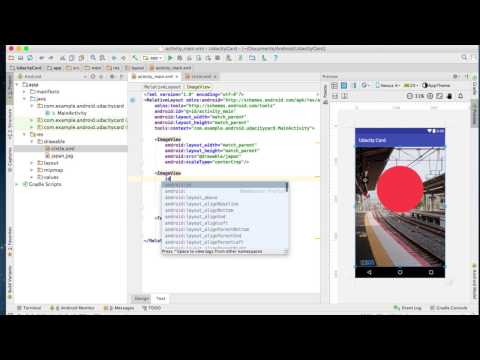Expand the mipmap folder in project tree
Viewport: 480px width, 360px height.
click(x=32, y=170)
